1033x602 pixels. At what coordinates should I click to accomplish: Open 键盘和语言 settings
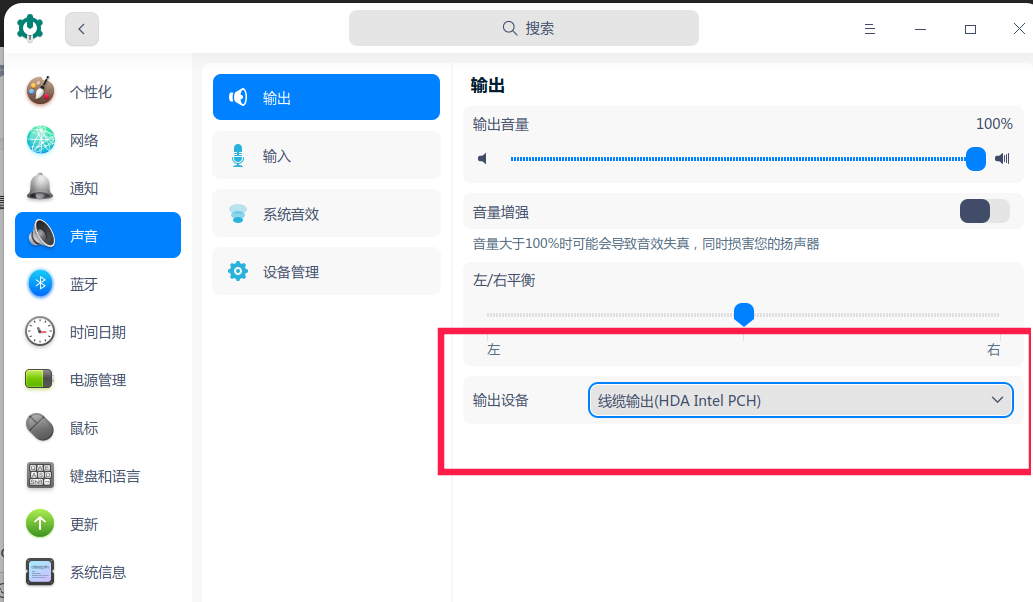pyautogui.click(x=98, y=476)
